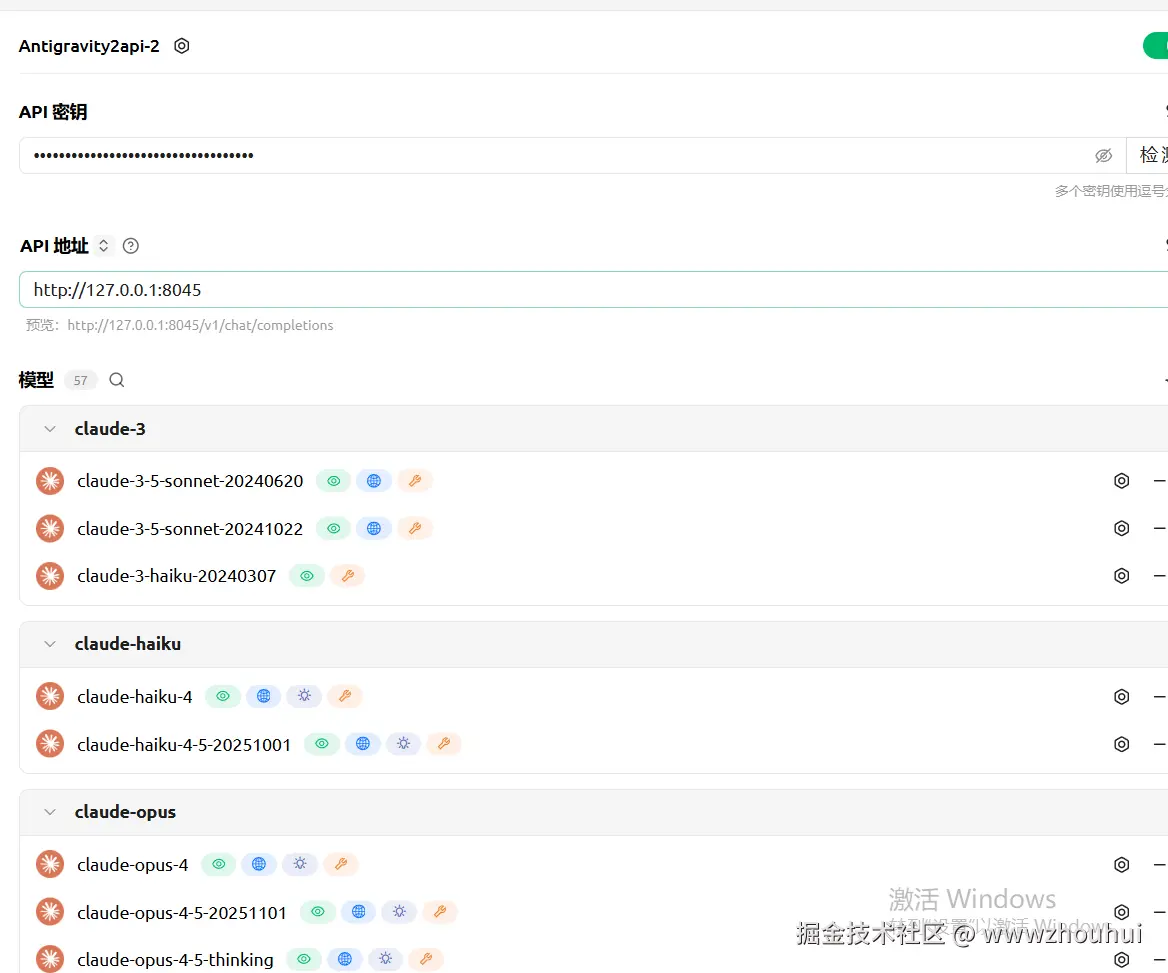This screenshot has width=1168, height=973.
Task: Click vision eye badge of claude-3-5-sonnet-20241022
Action: pos(334,528)
